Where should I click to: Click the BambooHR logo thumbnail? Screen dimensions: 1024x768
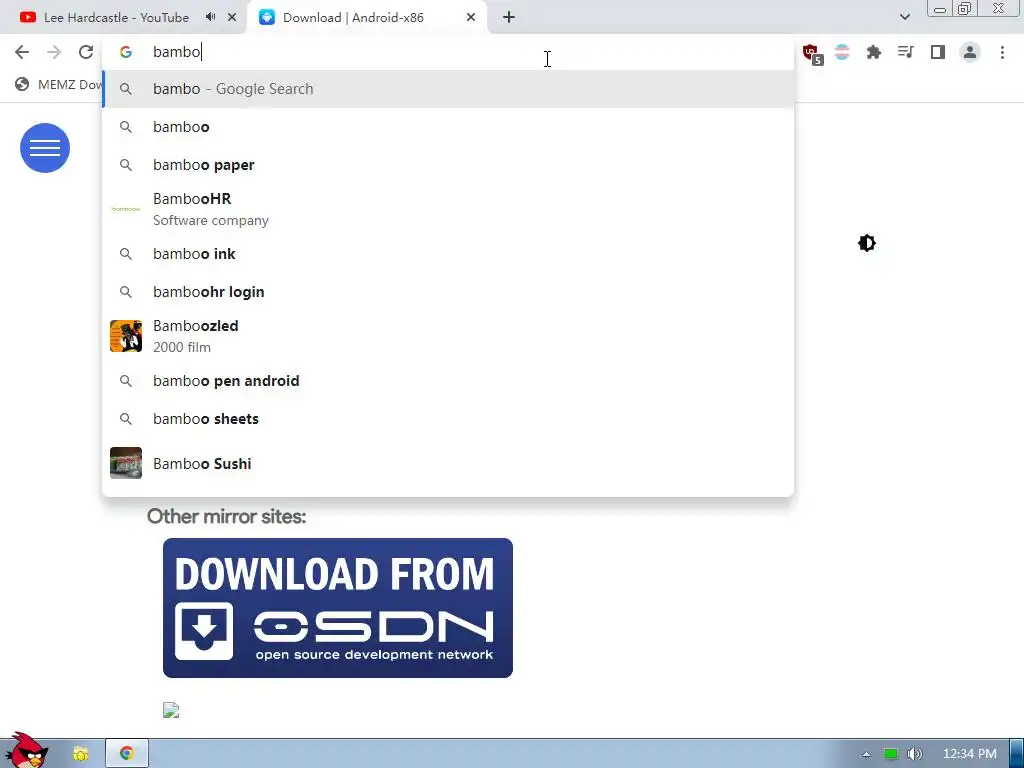pyautogui.click(x=126, y=209)
